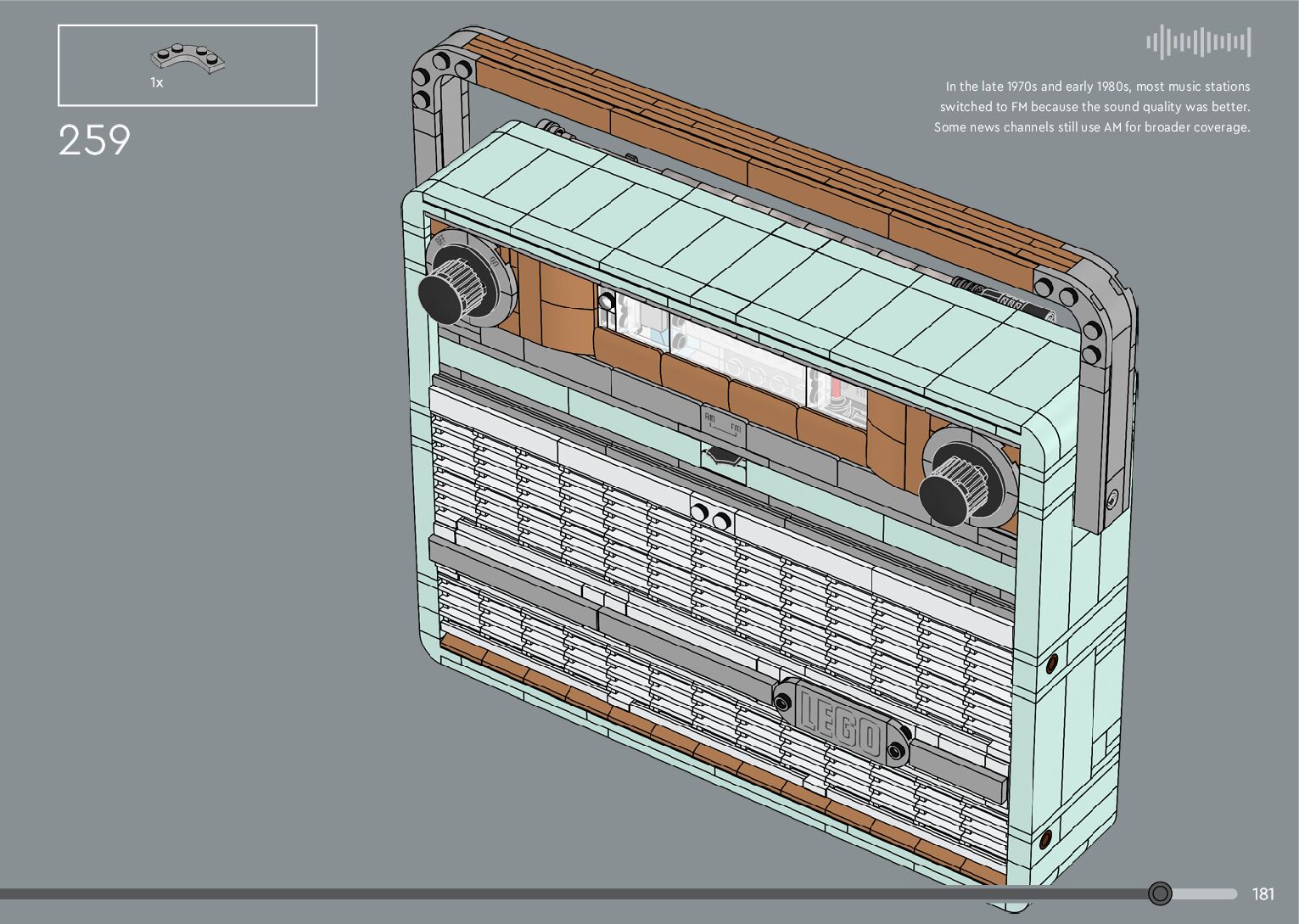Screen dimensions: 1299x924
Task: Click the sound wave icon at top right
Action: (x=1198, y=42)
